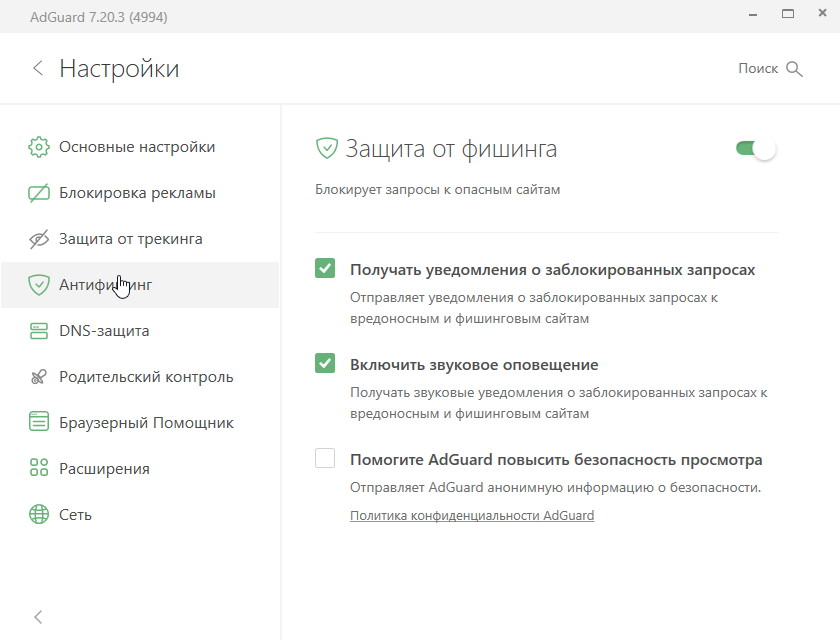Image resolution: width=840 pixels, height=640 pixels.
Task: Check Помогите AdGuard повысить безопасность просмотра
Action: tap(325, 458)
